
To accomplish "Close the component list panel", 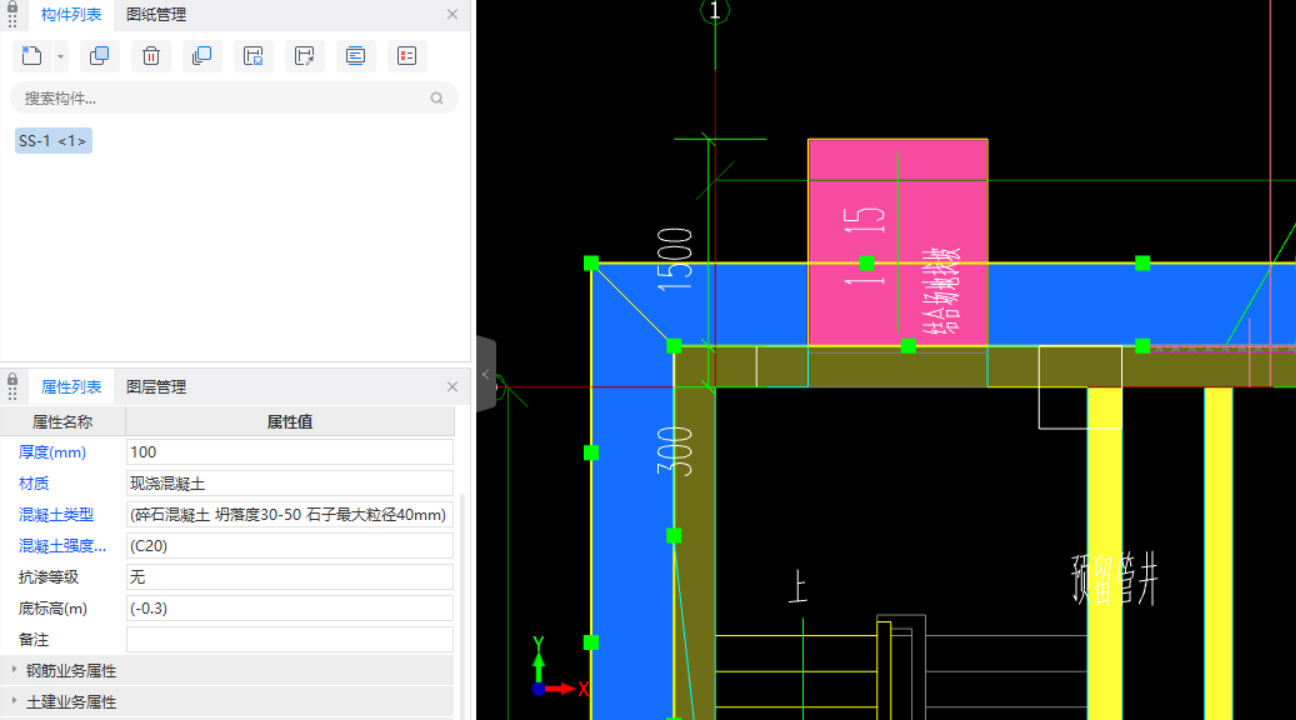I will [x=452, y=15].
